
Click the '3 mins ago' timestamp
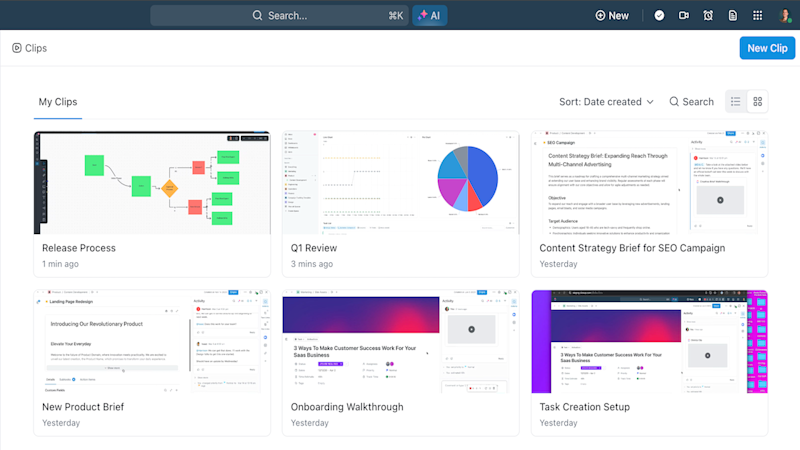[x=312, y=264]
